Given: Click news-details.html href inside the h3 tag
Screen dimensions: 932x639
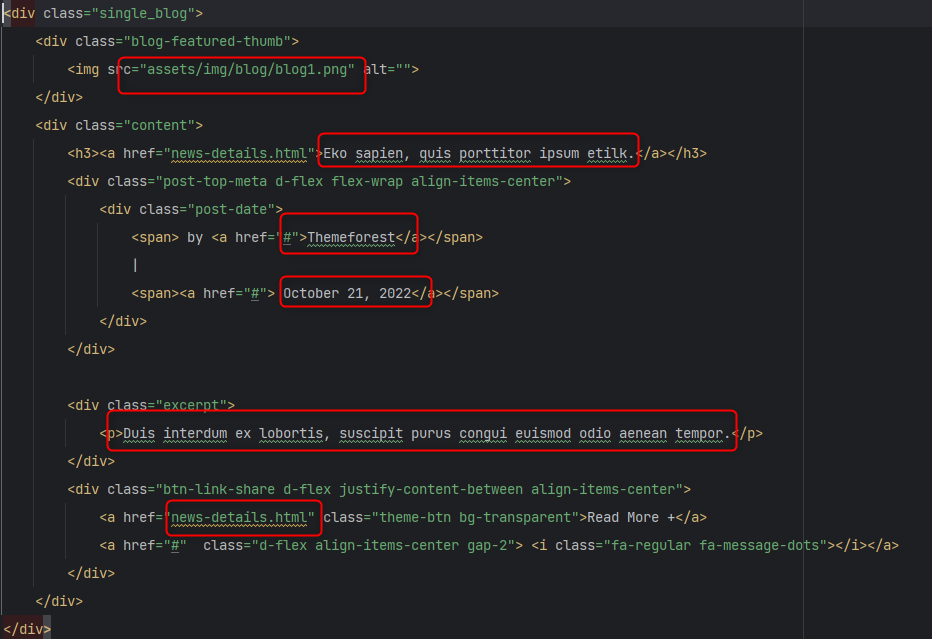Looking at the screenshot, I should [238, 154].
